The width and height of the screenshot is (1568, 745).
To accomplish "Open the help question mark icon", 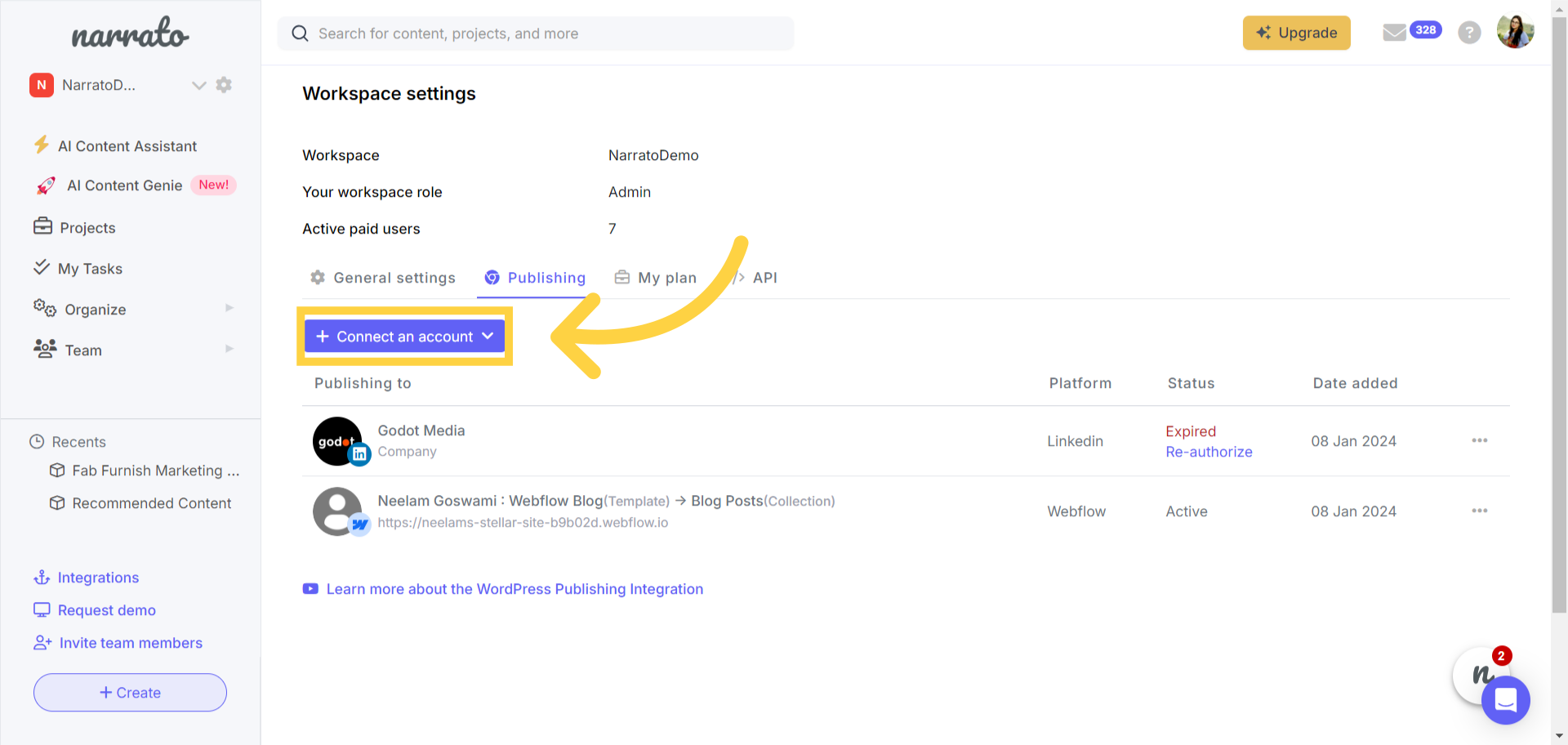I will 1468,33.
